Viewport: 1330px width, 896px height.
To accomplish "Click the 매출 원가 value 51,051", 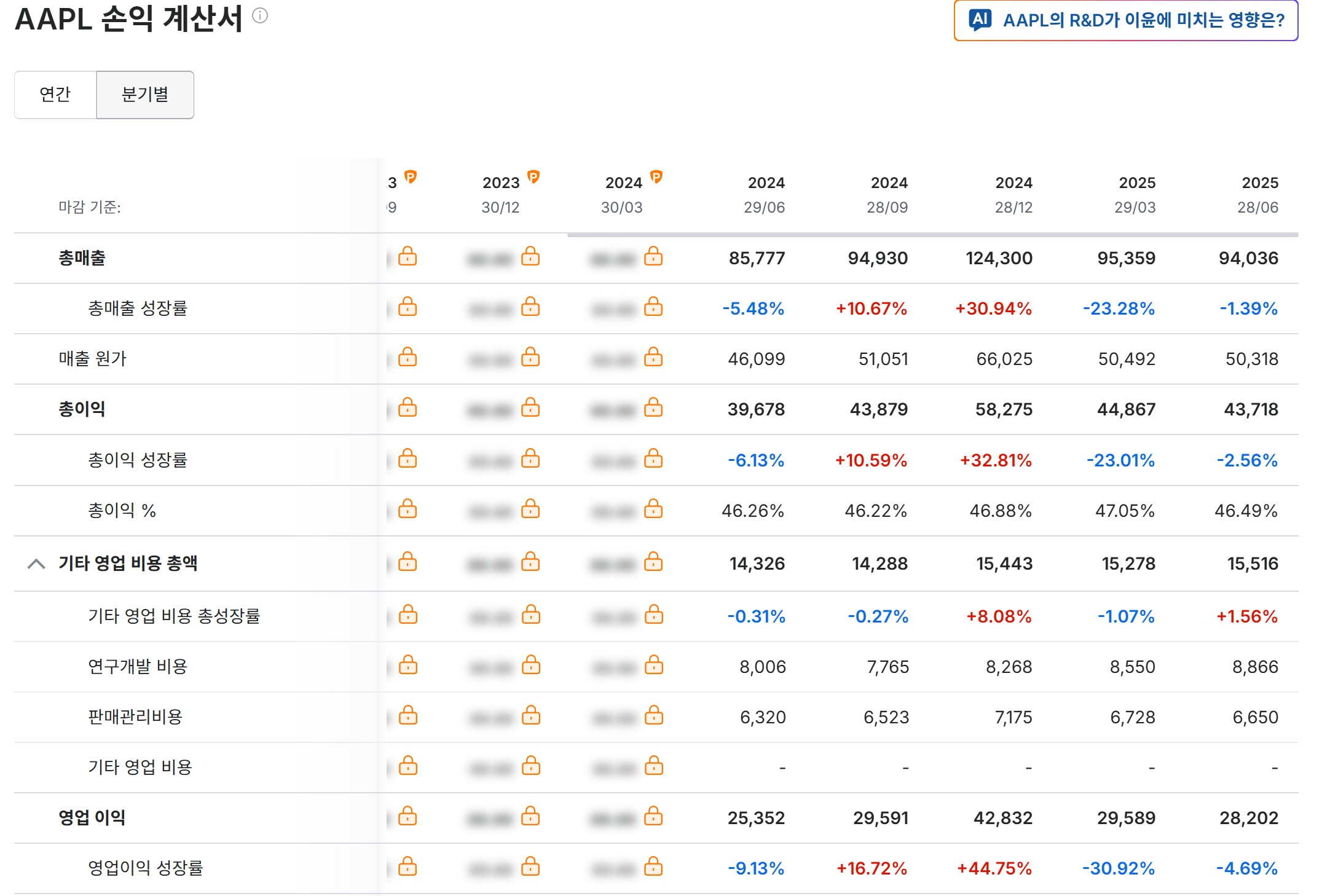I will tap(883, 359).
